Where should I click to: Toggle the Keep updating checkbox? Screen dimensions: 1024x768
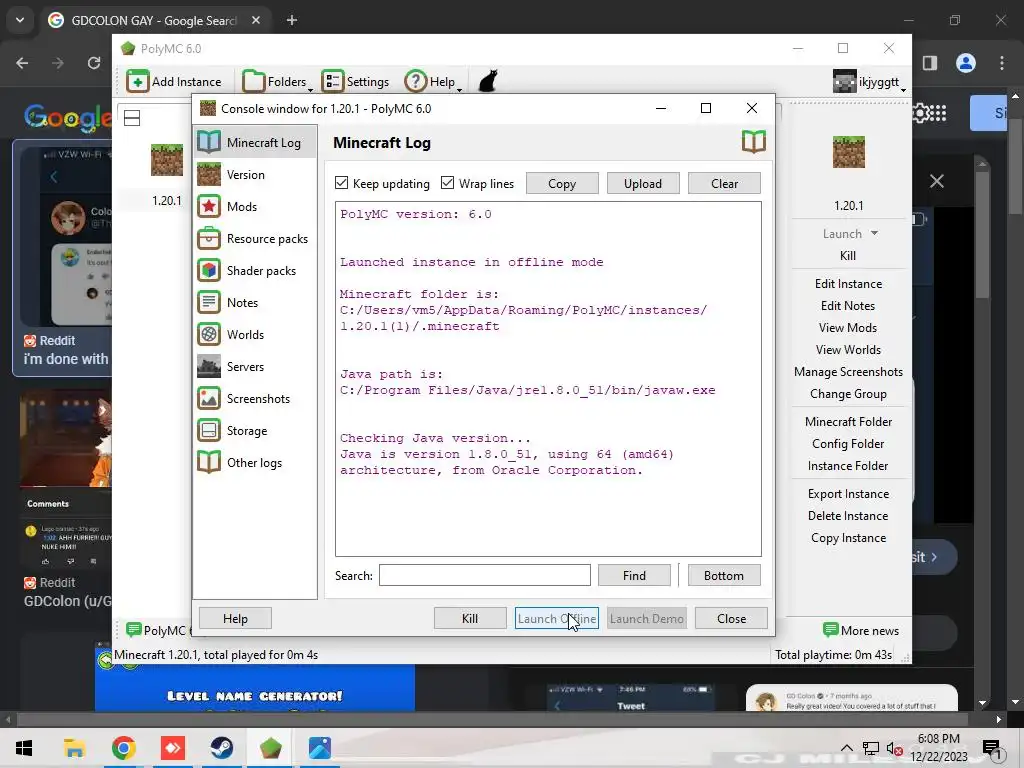point(342,183)
